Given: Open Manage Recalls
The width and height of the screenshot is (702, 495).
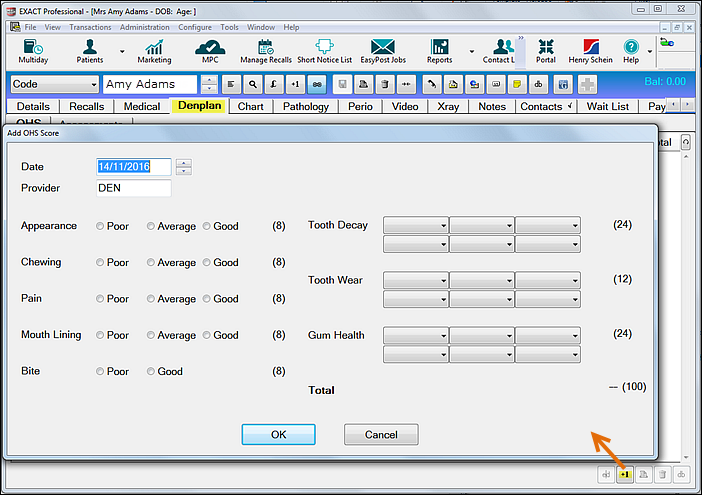Looking at the screenshot, I should [x=265, y=51].
